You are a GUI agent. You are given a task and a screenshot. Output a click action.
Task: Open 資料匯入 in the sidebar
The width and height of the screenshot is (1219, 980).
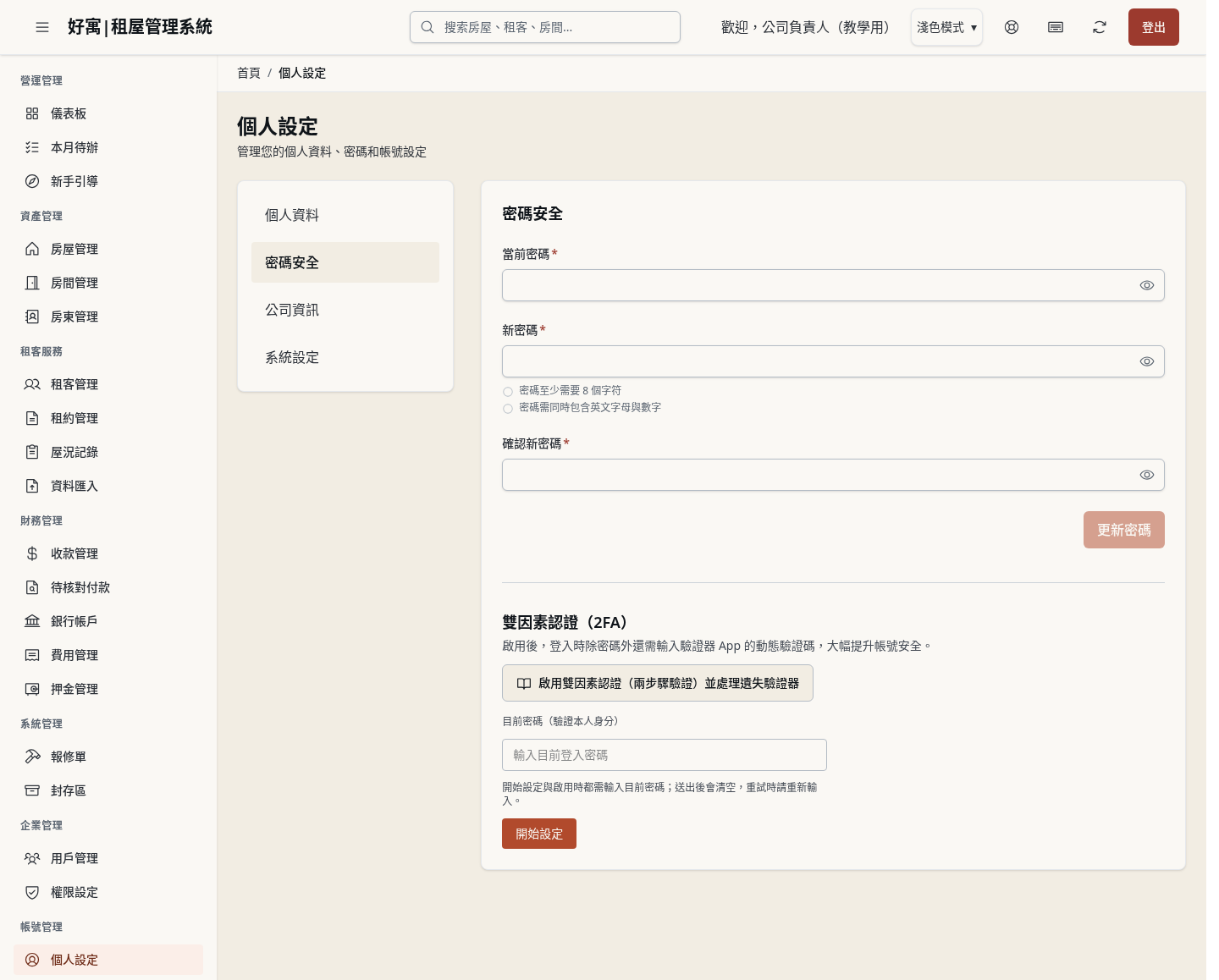[x=108, y=486]
